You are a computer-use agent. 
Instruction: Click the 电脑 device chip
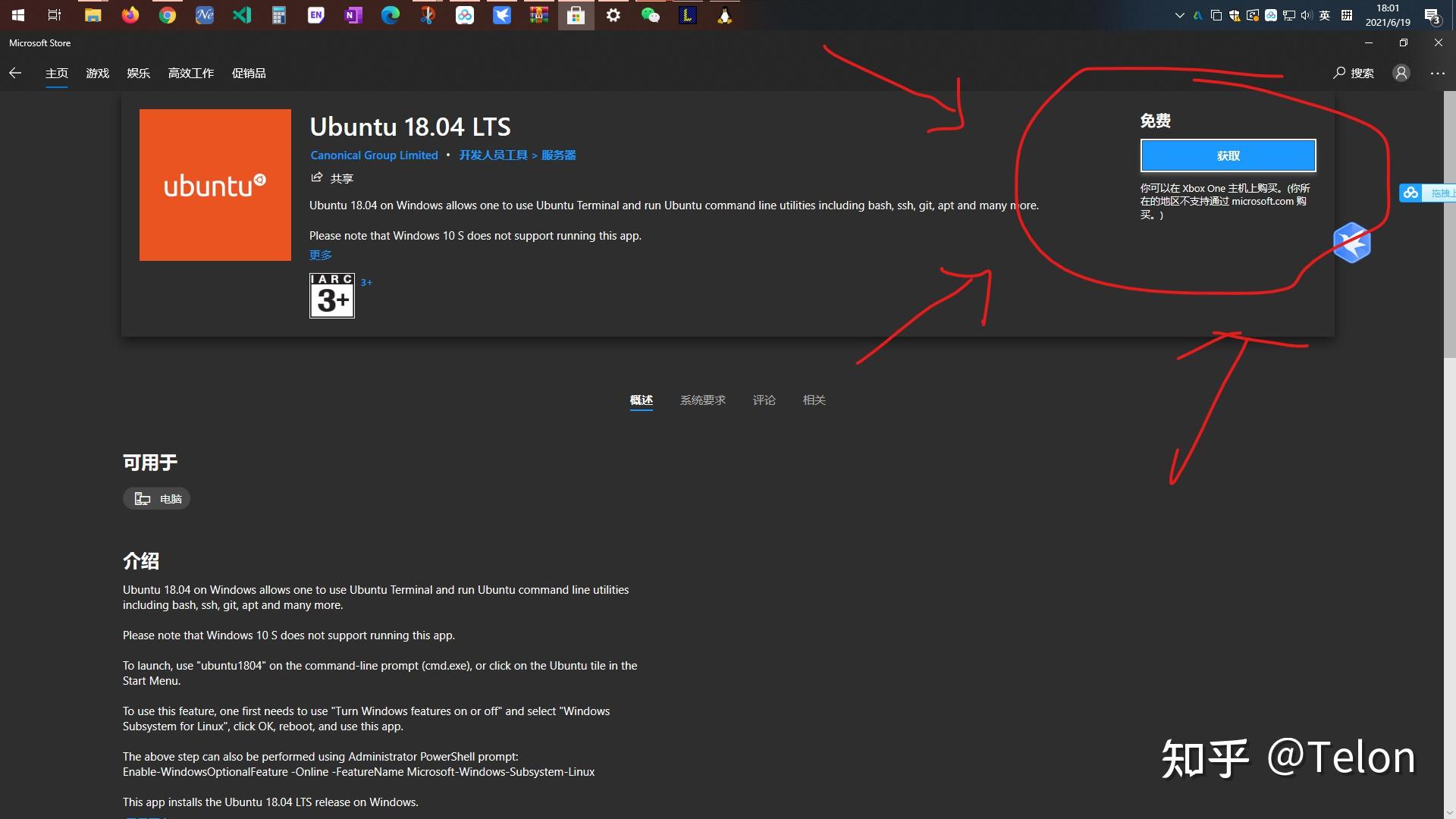click(x=157, y=498)
